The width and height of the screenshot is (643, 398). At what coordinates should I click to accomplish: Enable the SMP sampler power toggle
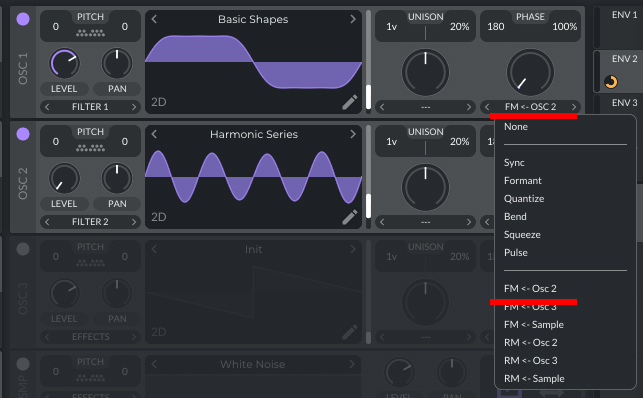pyautogui.click(x=23, y=364)
